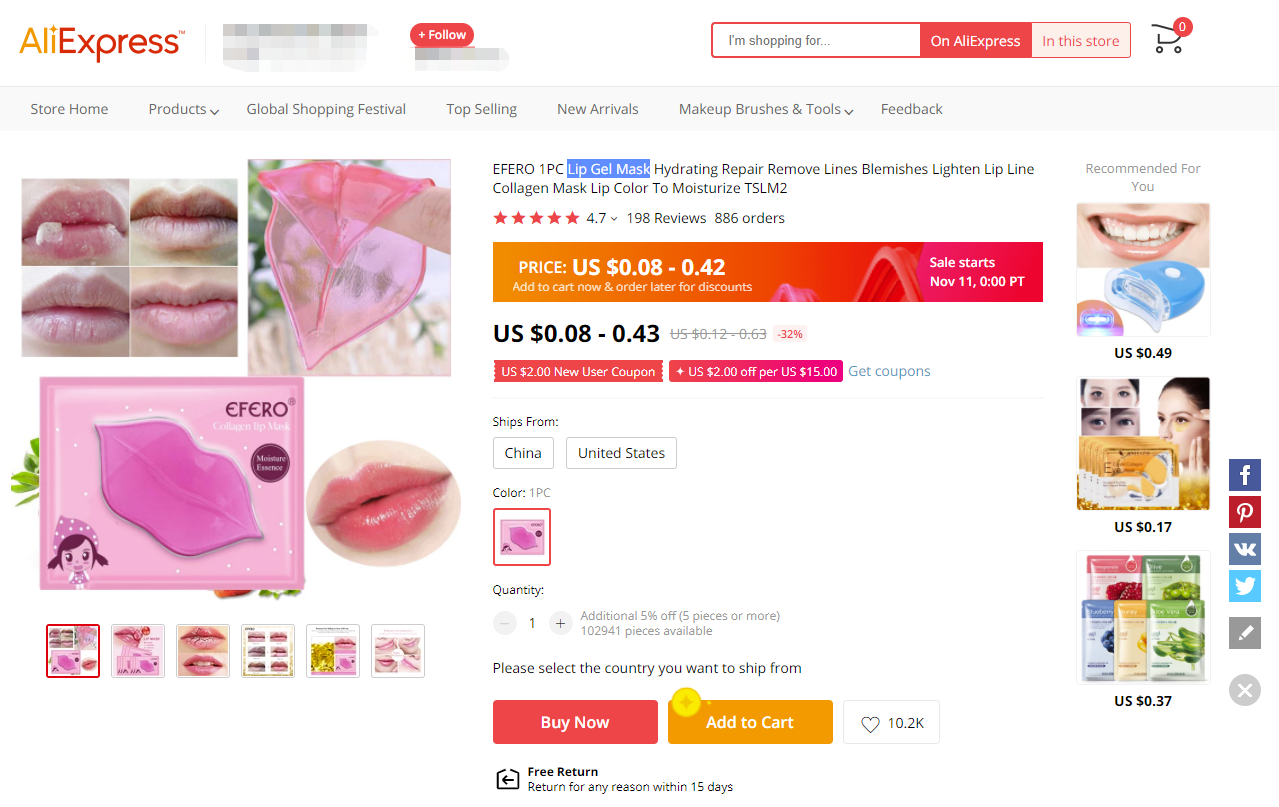This screenshot has width=1279, height=807.
Task: Open the Top Selling tab
Action: (481, 109)
